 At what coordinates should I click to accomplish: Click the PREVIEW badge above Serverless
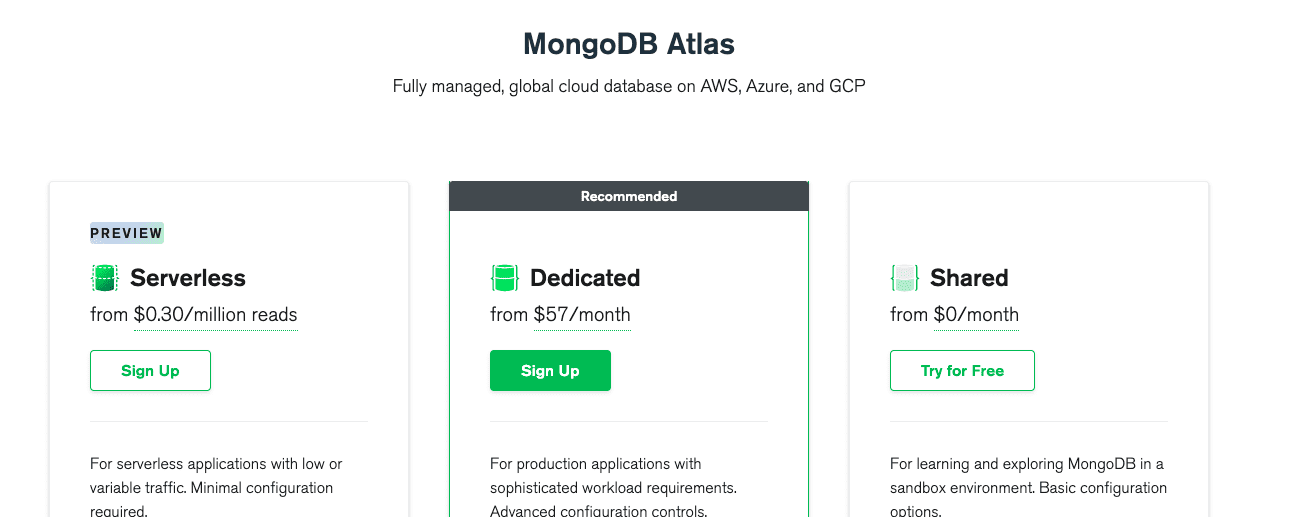[127, 233]
